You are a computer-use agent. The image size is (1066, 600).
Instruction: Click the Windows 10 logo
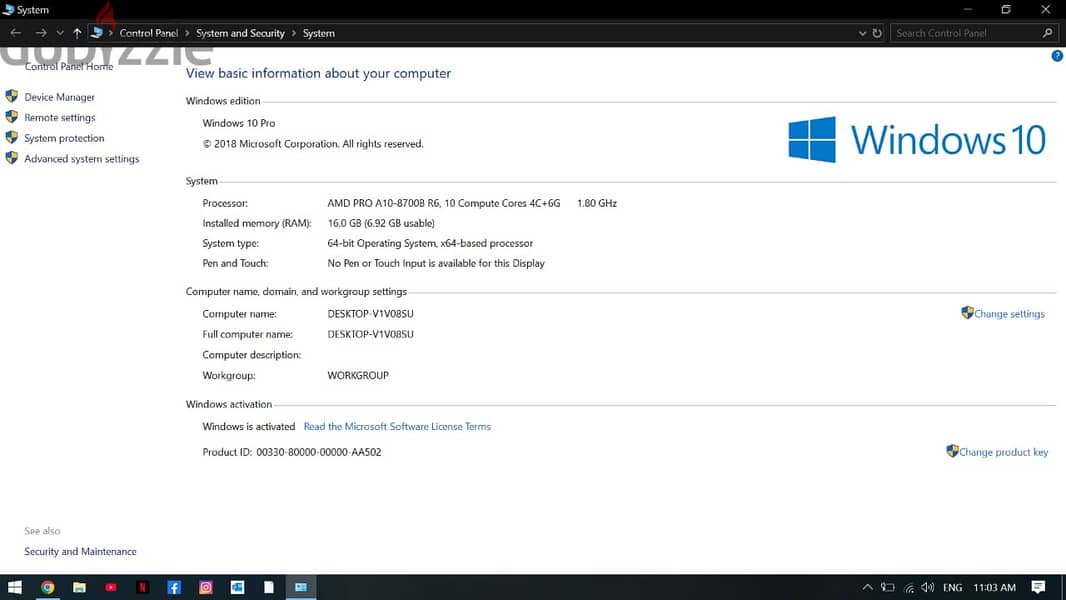(917, 139)
